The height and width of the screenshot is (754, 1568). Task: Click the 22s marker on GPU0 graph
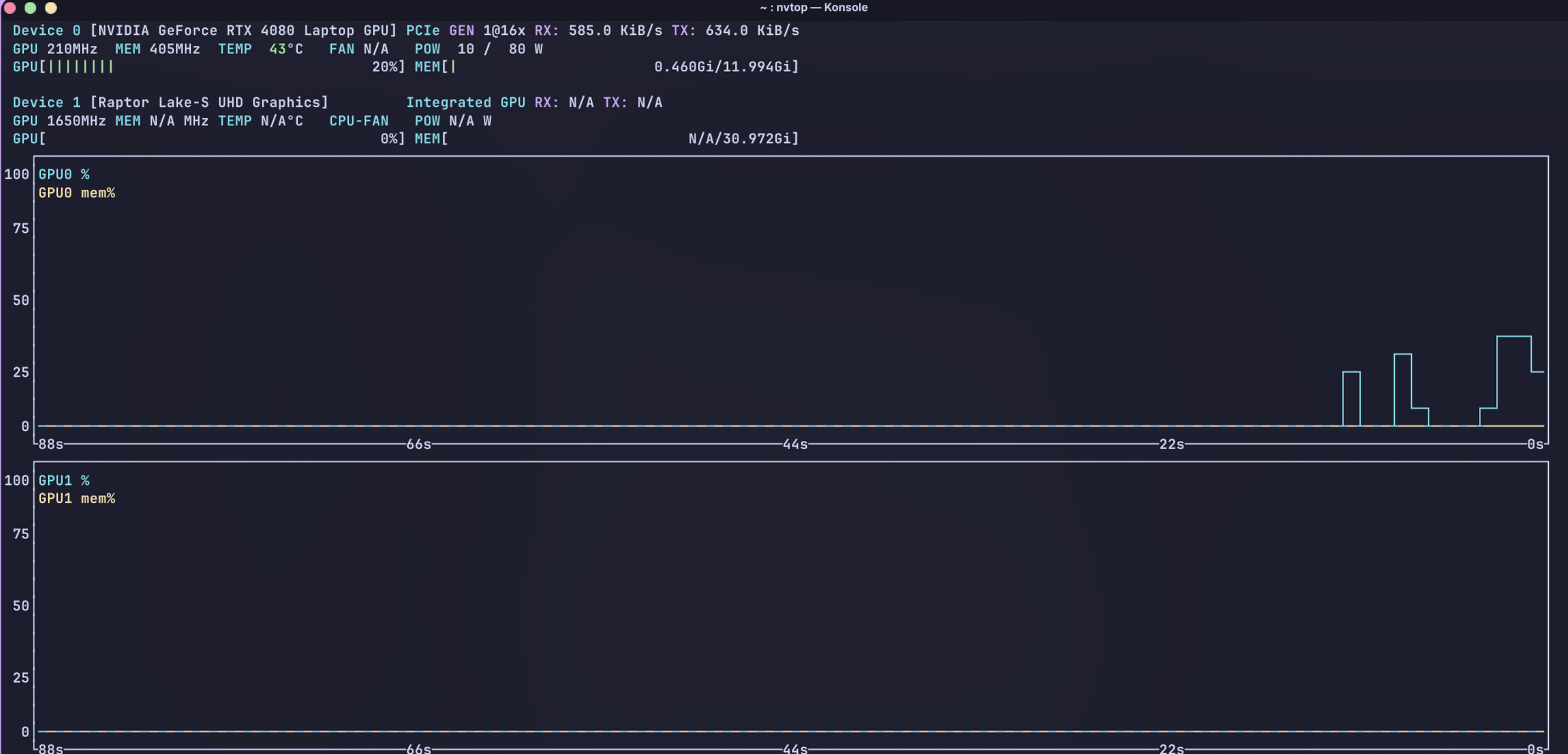pos(1171,444)
